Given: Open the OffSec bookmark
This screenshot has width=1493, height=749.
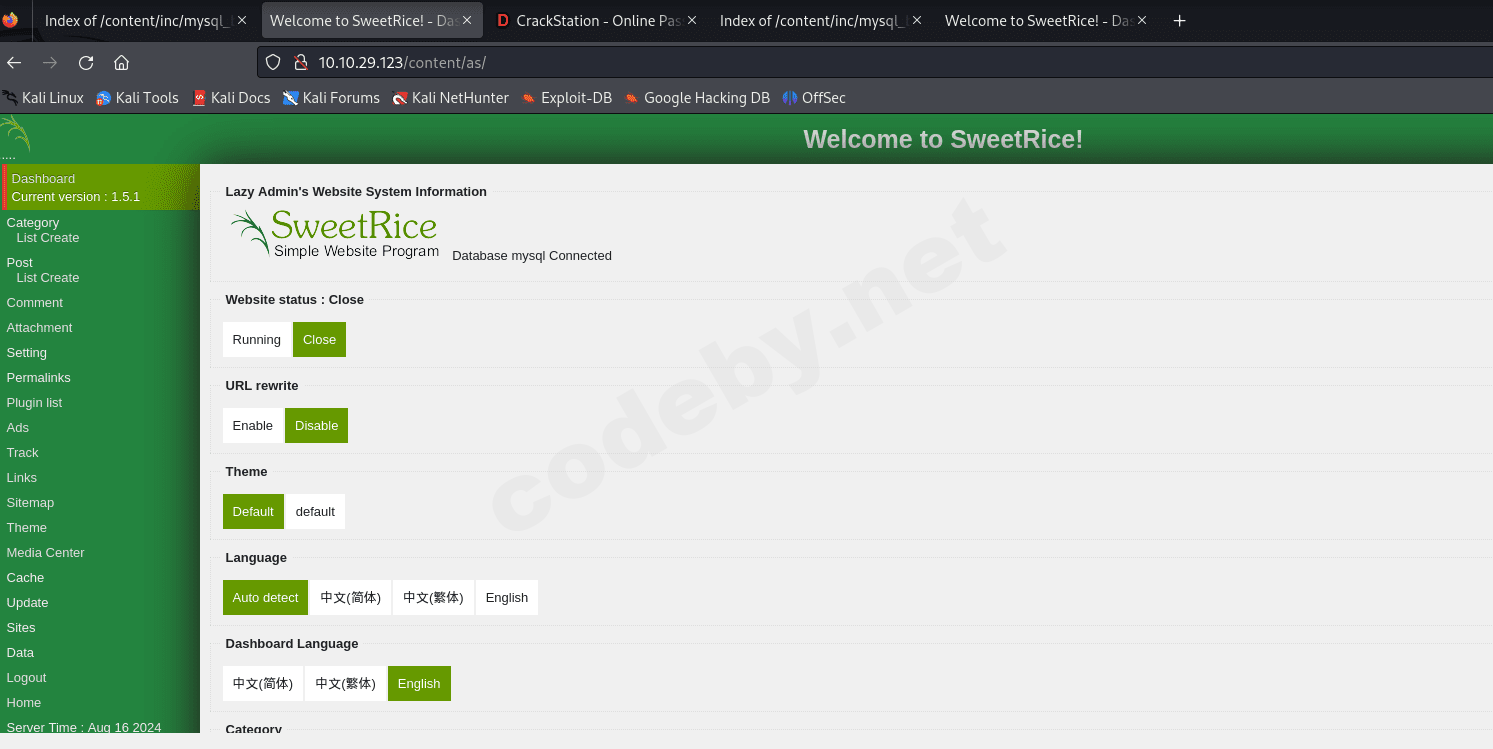Looking at the screenshot, I should pos(814,98).
